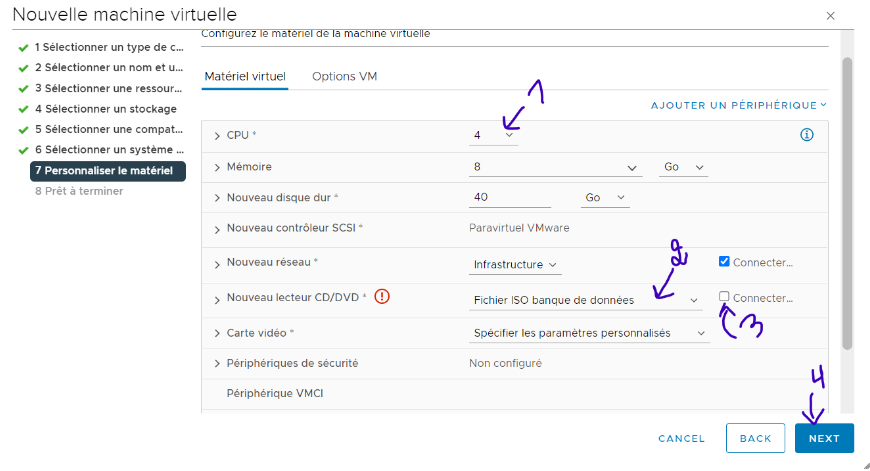
Task: Expand the Carte vidéo row
Action: click(217, 333)
